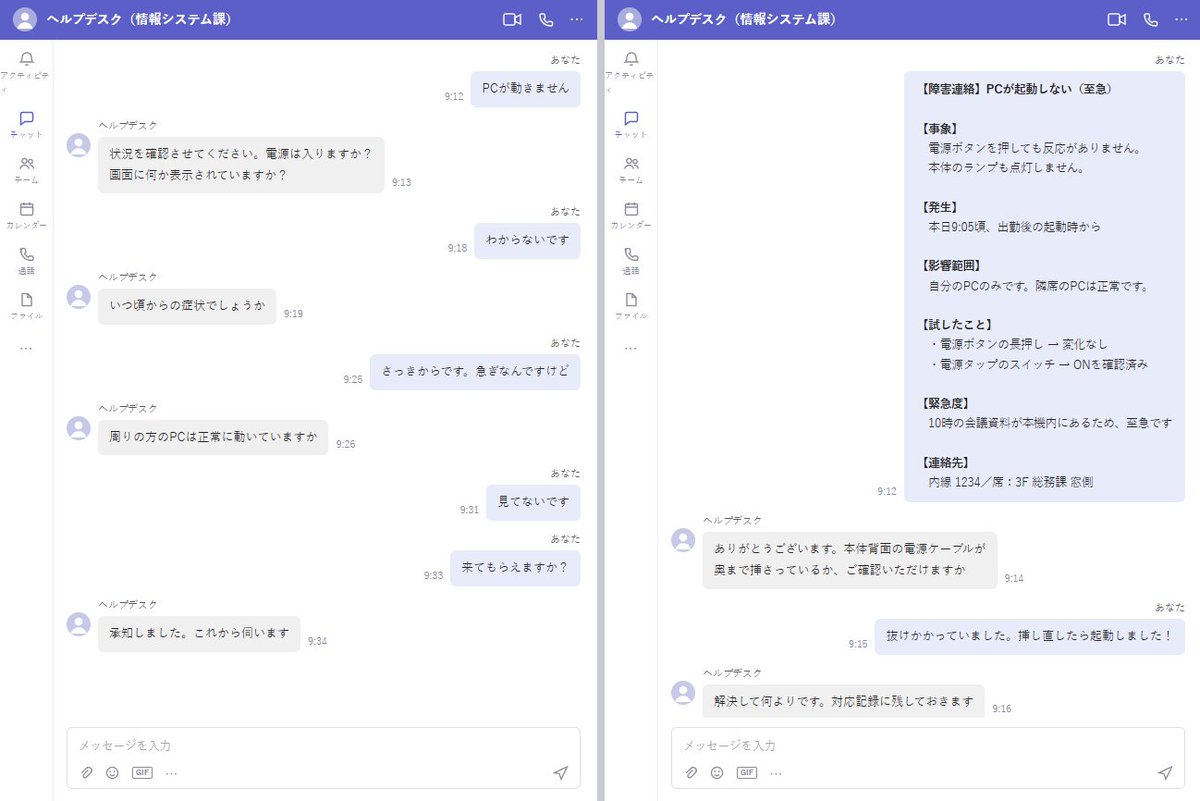Open profile avatar in right window header

click(629, 19)
